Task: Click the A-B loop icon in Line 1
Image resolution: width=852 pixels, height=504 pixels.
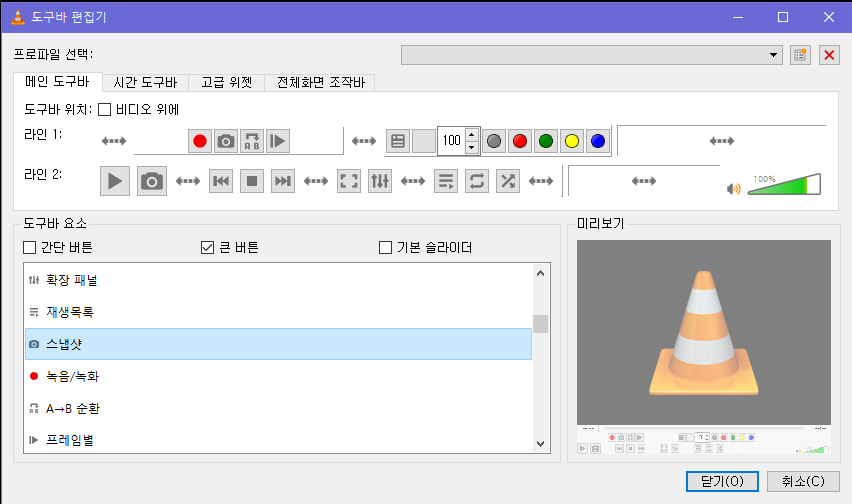Action: [x=252, y=141]
